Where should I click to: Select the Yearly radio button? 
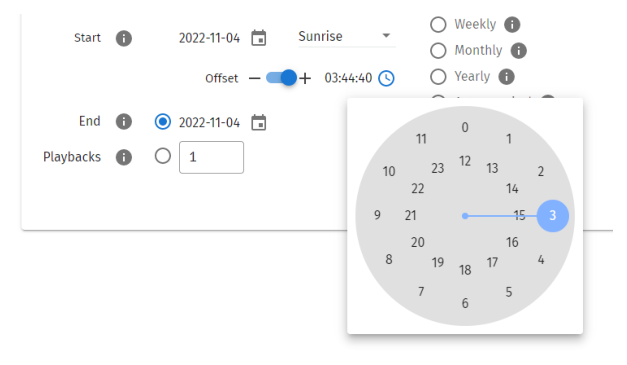(438, 77)
